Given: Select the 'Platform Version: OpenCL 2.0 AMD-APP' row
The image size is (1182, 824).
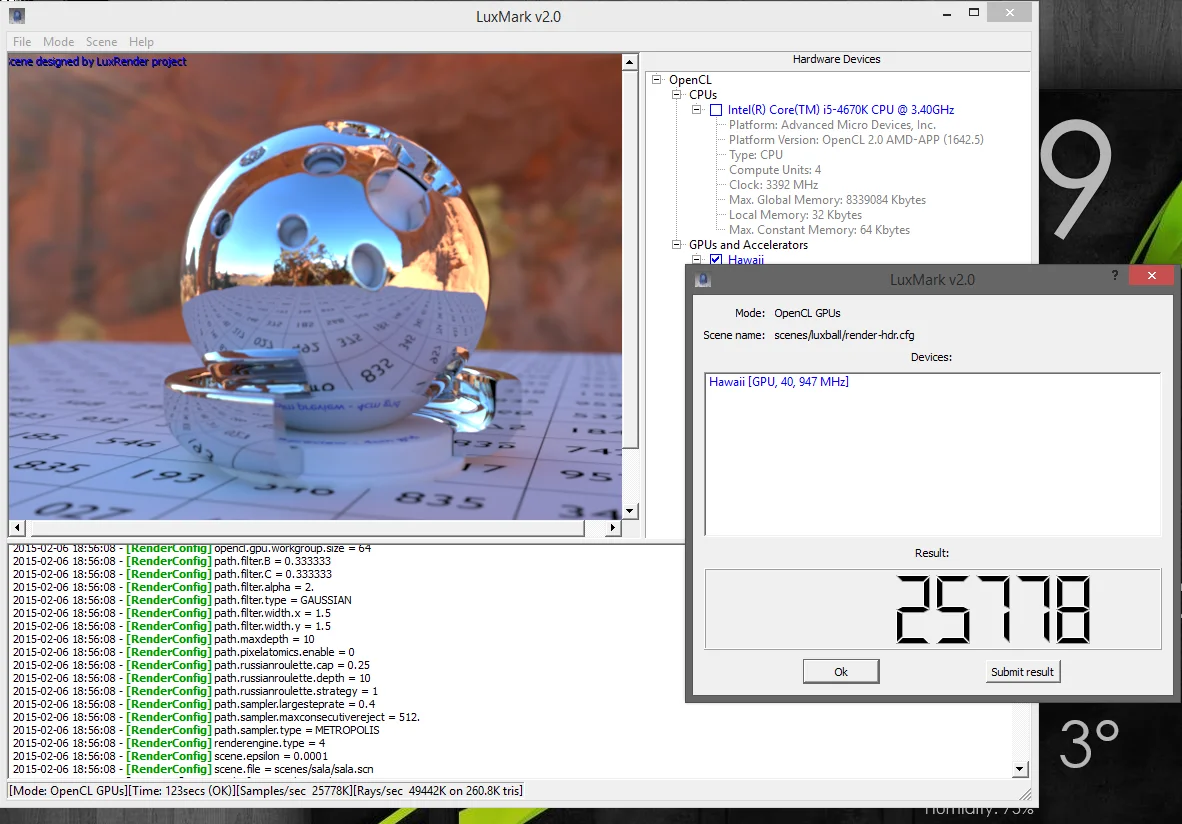Looking at the screenshot, I should click(856, 140).
